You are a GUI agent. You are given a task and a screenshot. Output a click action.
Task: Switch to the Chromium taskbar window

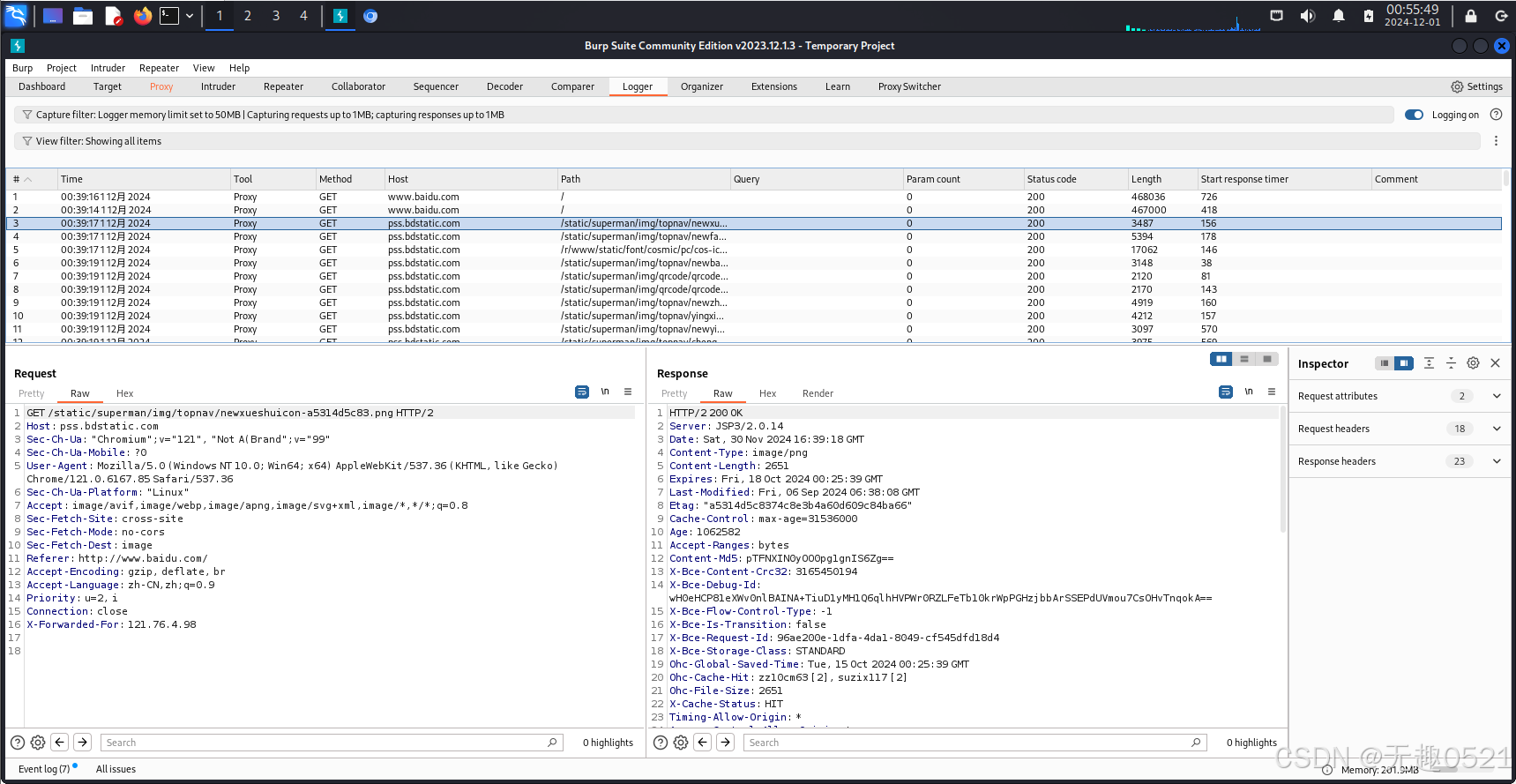pos(370,16)
